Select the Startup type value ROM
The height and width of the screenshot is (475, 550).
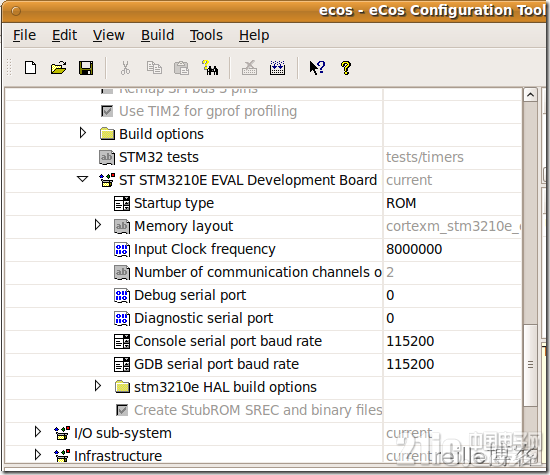point(401,203)
